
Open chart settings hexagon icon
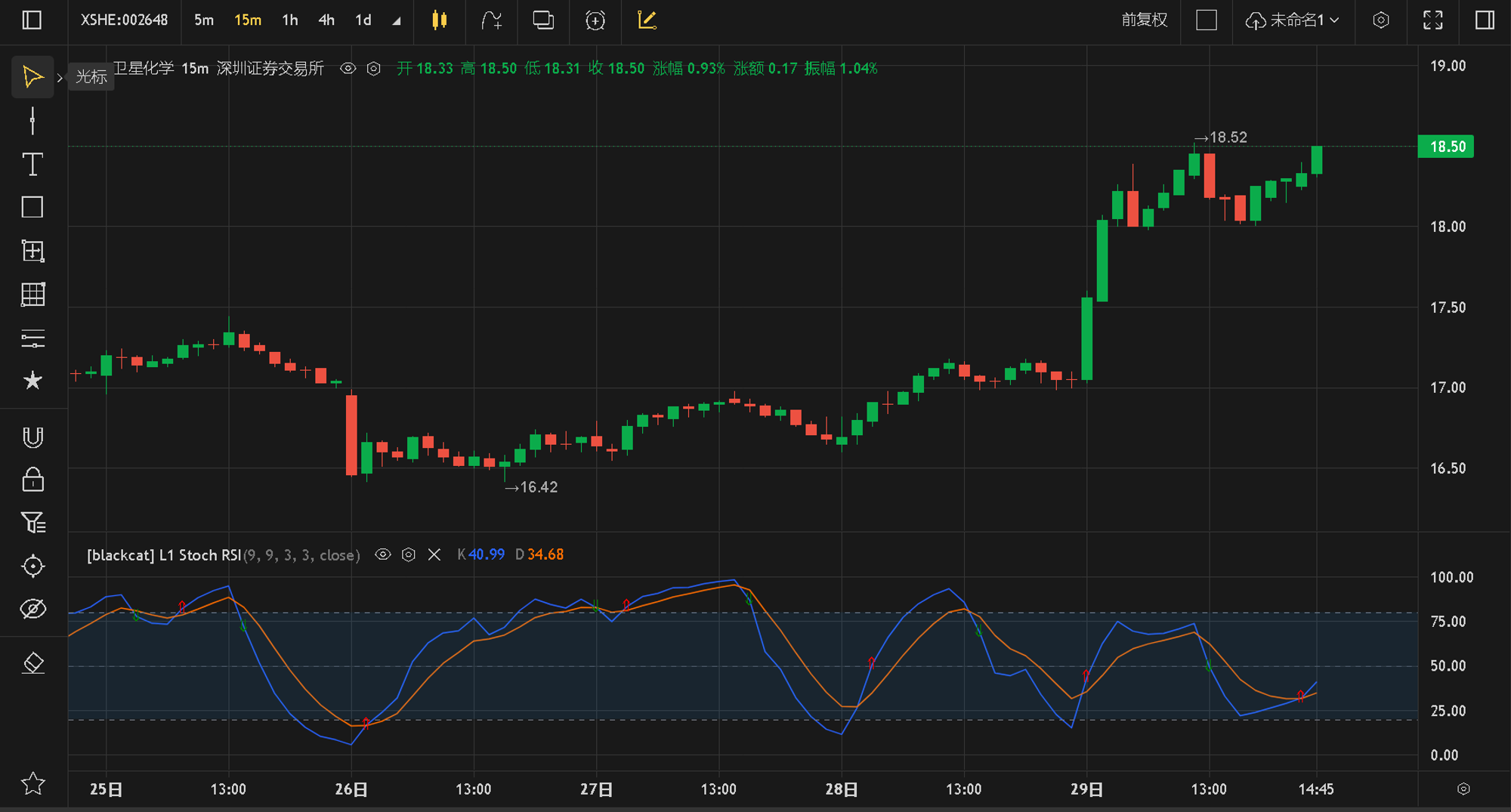[1380, 20]
